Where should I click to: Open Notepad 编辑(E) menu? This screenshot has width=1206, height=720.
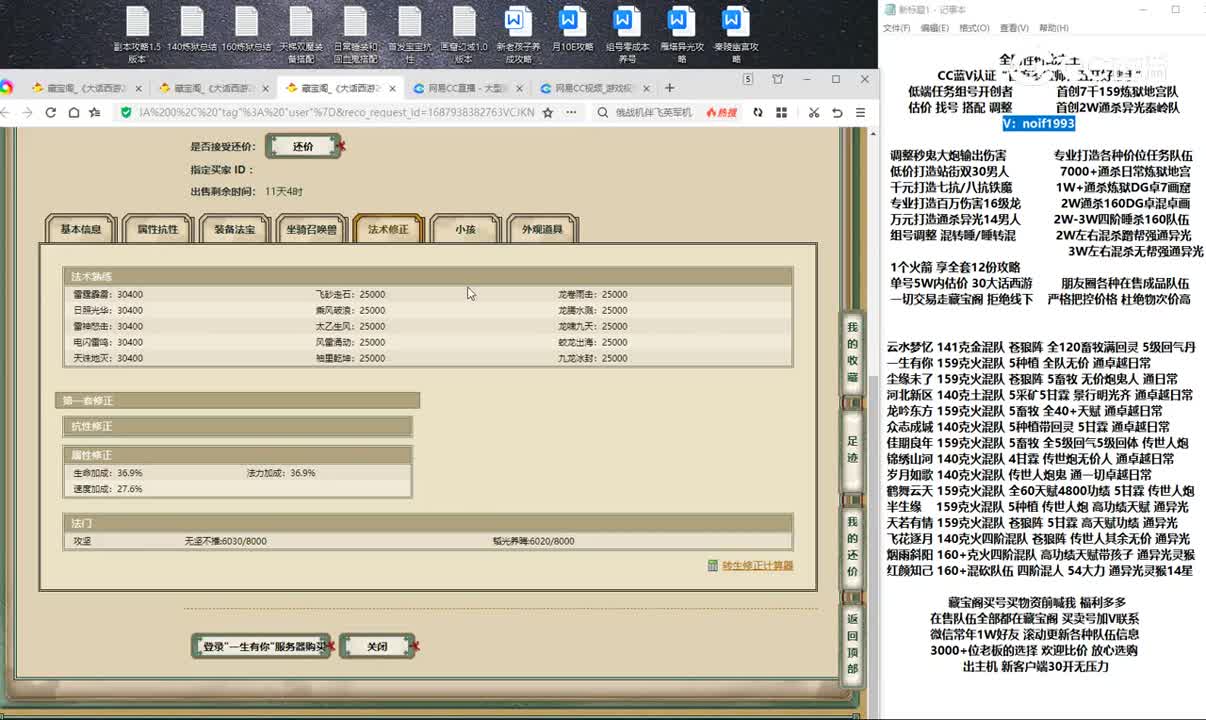pos(935,28)
